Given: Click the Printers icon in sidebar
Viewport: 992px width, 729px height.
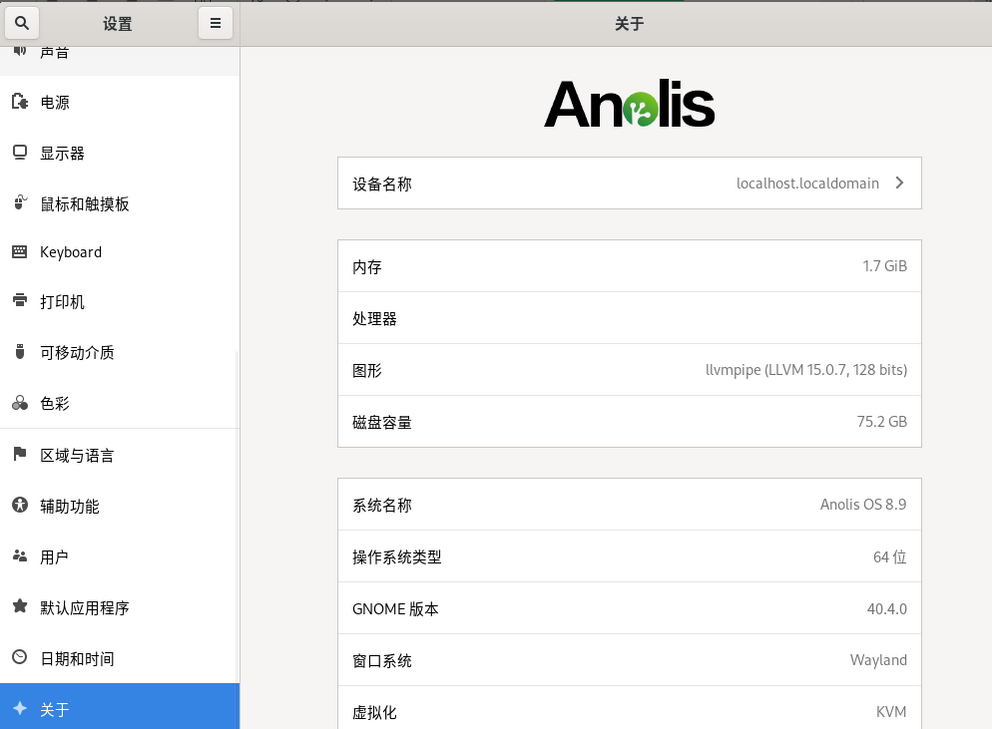Looking at the screenshot, I should point(19,301).
